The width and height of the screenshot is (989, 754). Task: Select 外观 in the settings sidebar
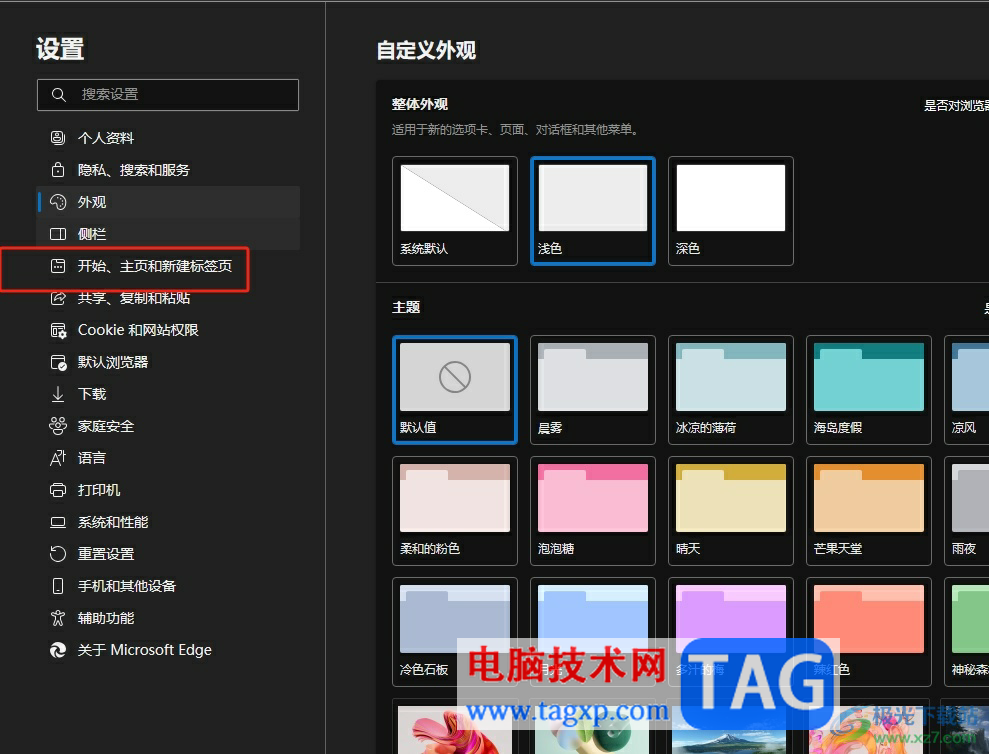168,202
